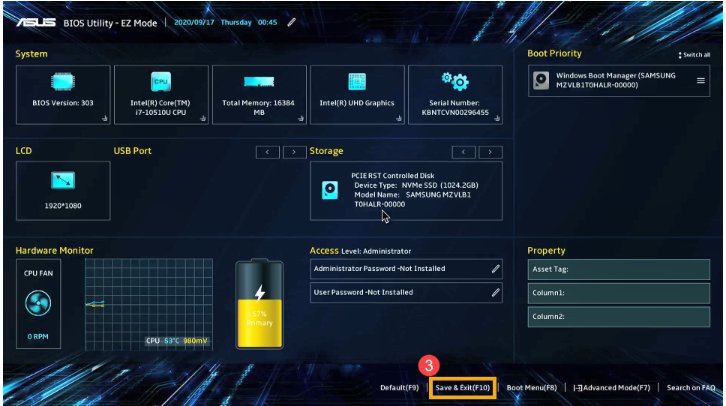Click the Intel UHD Graphics icon

click(356, 82)
